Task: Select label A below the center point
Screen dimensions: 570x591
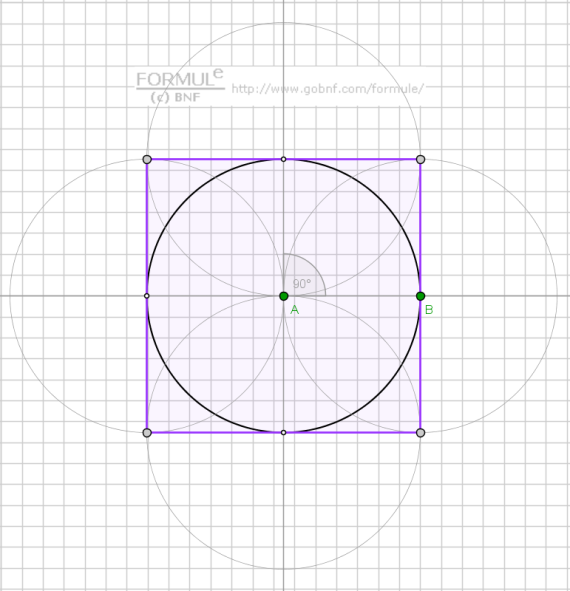Action: pyautogui.click(x=294, y=310)
